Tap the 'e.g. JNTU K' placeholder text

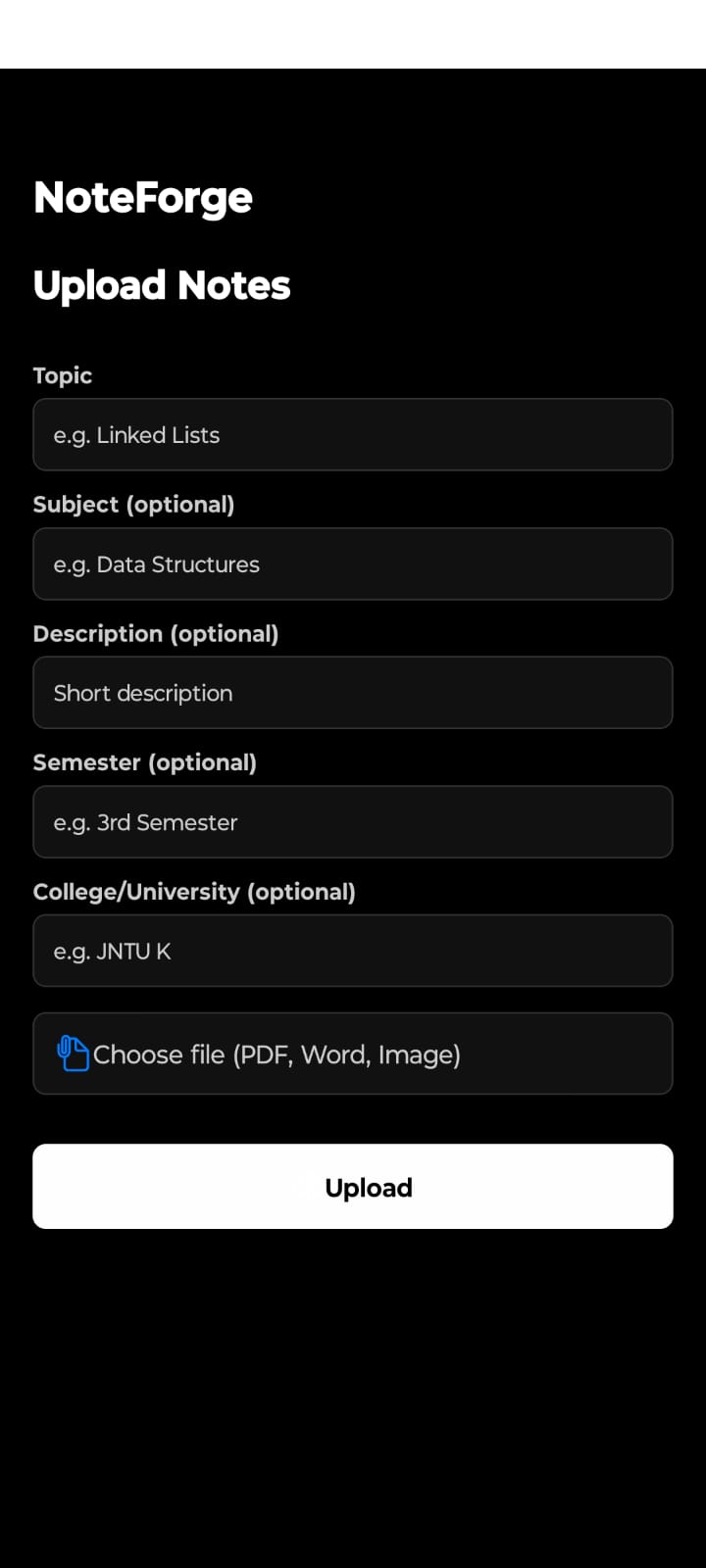113,952
